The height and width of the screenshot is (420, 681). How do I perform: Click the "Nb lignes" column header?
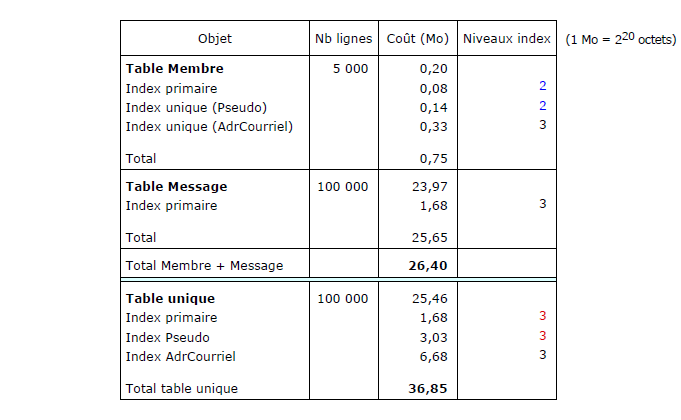tap(342, 39)
